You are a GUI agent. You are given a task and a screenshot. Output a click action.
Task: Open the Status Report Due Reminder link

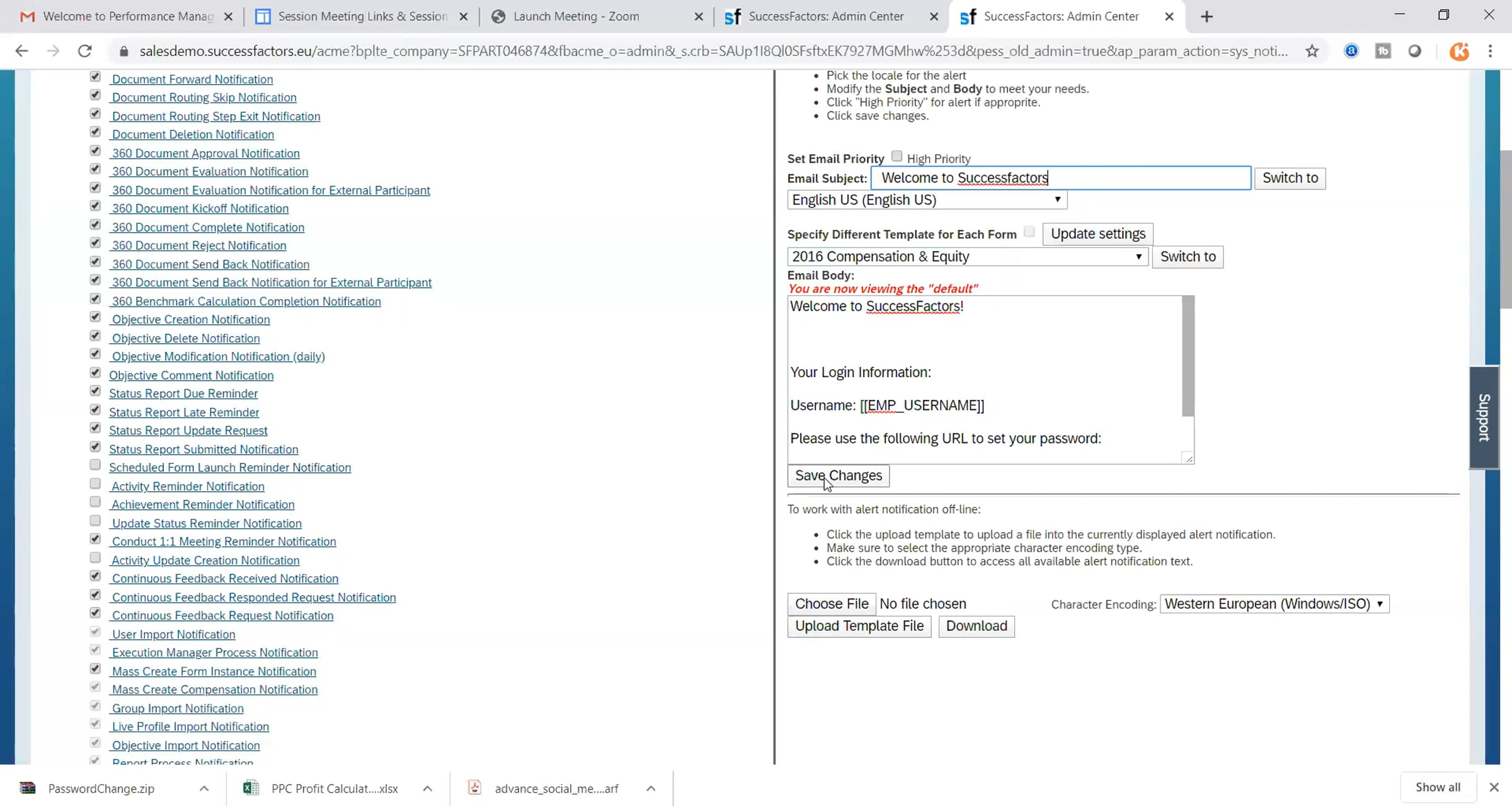point(183,394)
